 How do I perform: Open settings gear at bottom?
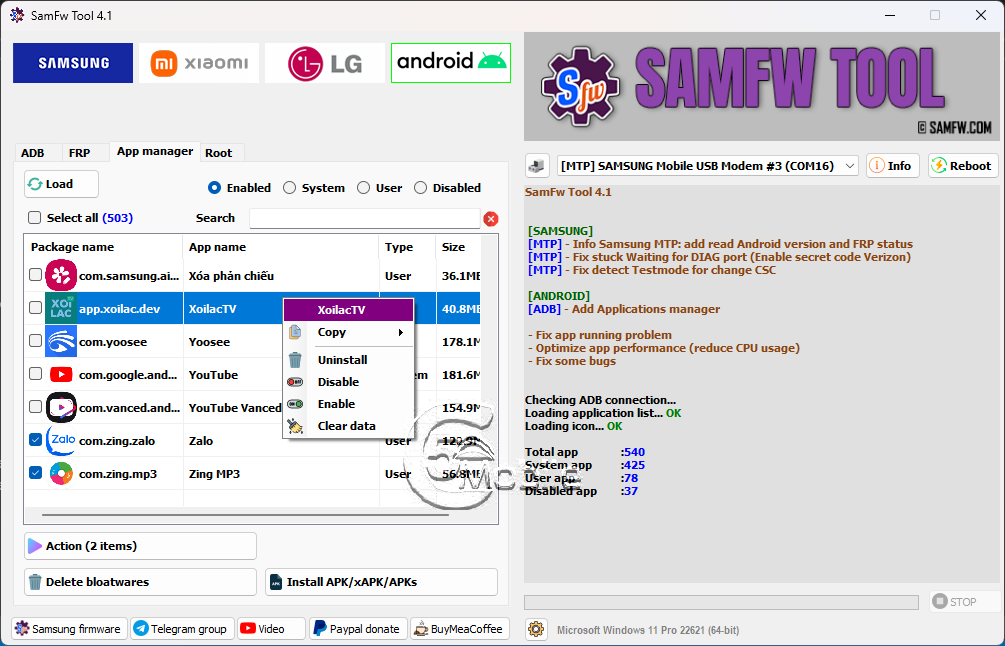(536, 629)
